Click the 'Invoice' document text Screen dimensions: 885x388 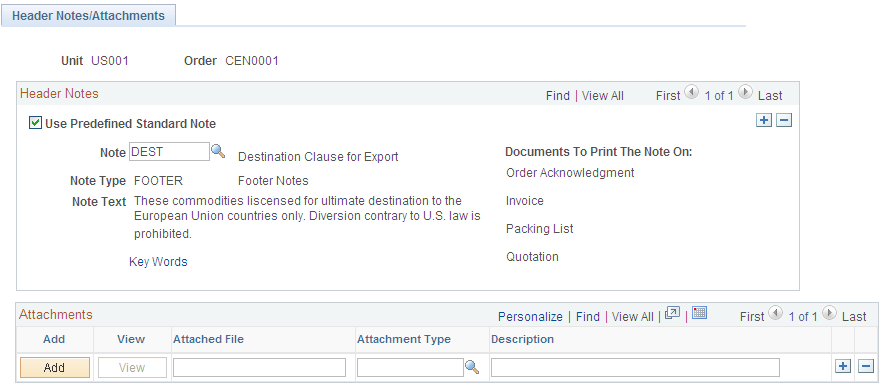coord(525,200)
